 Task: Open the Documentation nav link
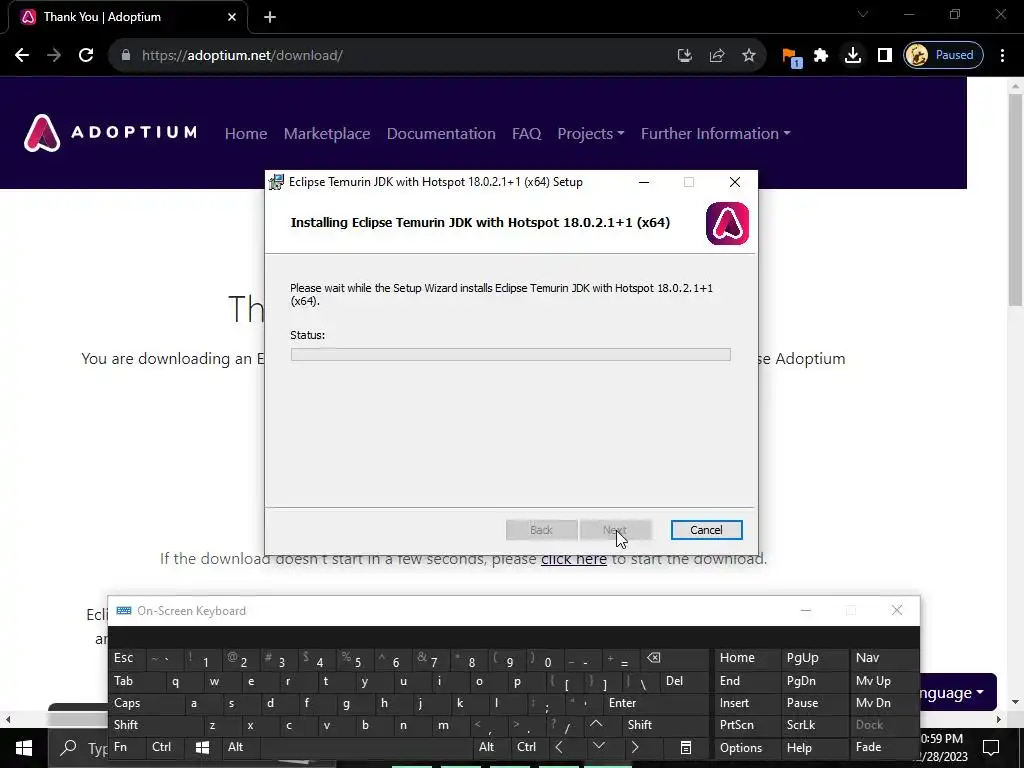[441, 134]
